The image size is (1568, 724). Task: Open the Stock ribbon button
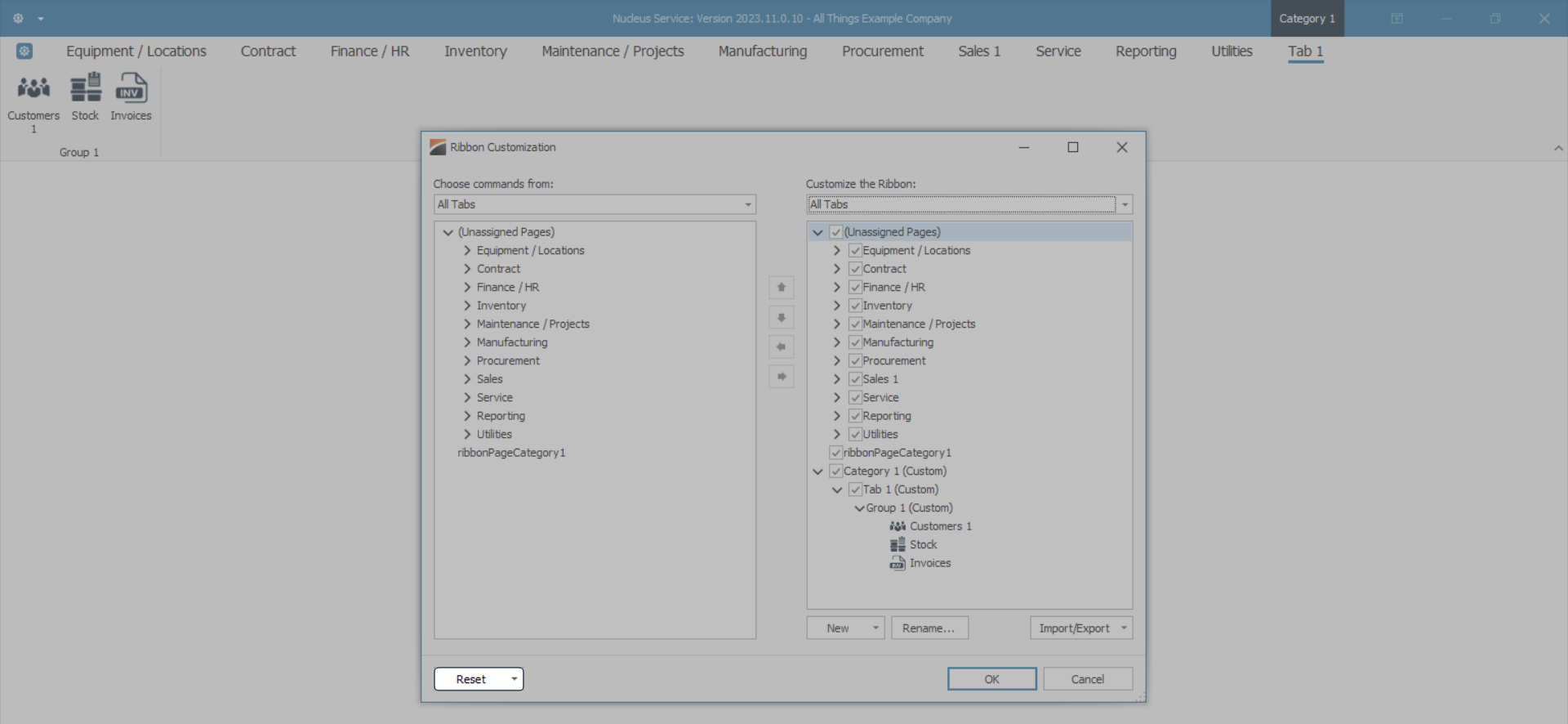pos(85,97)
